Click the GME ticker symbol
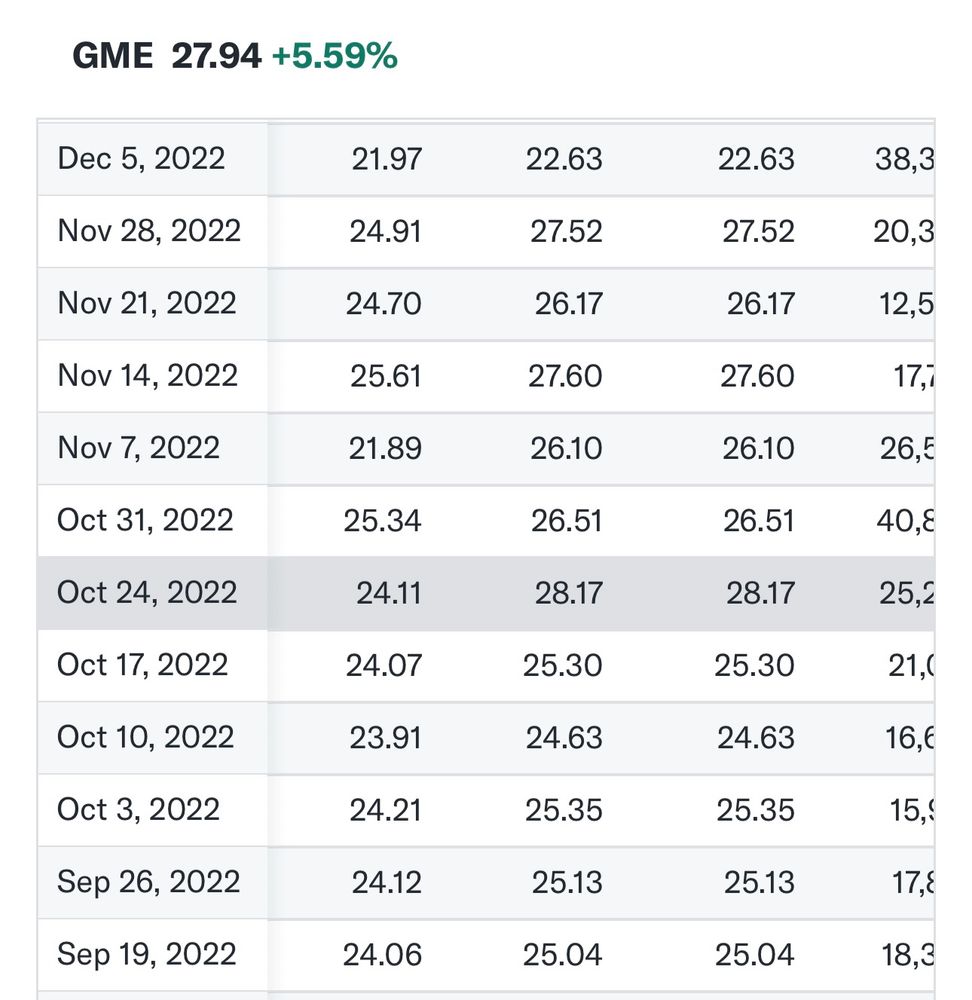This screenshot has width=972, height=1000. 112,56
